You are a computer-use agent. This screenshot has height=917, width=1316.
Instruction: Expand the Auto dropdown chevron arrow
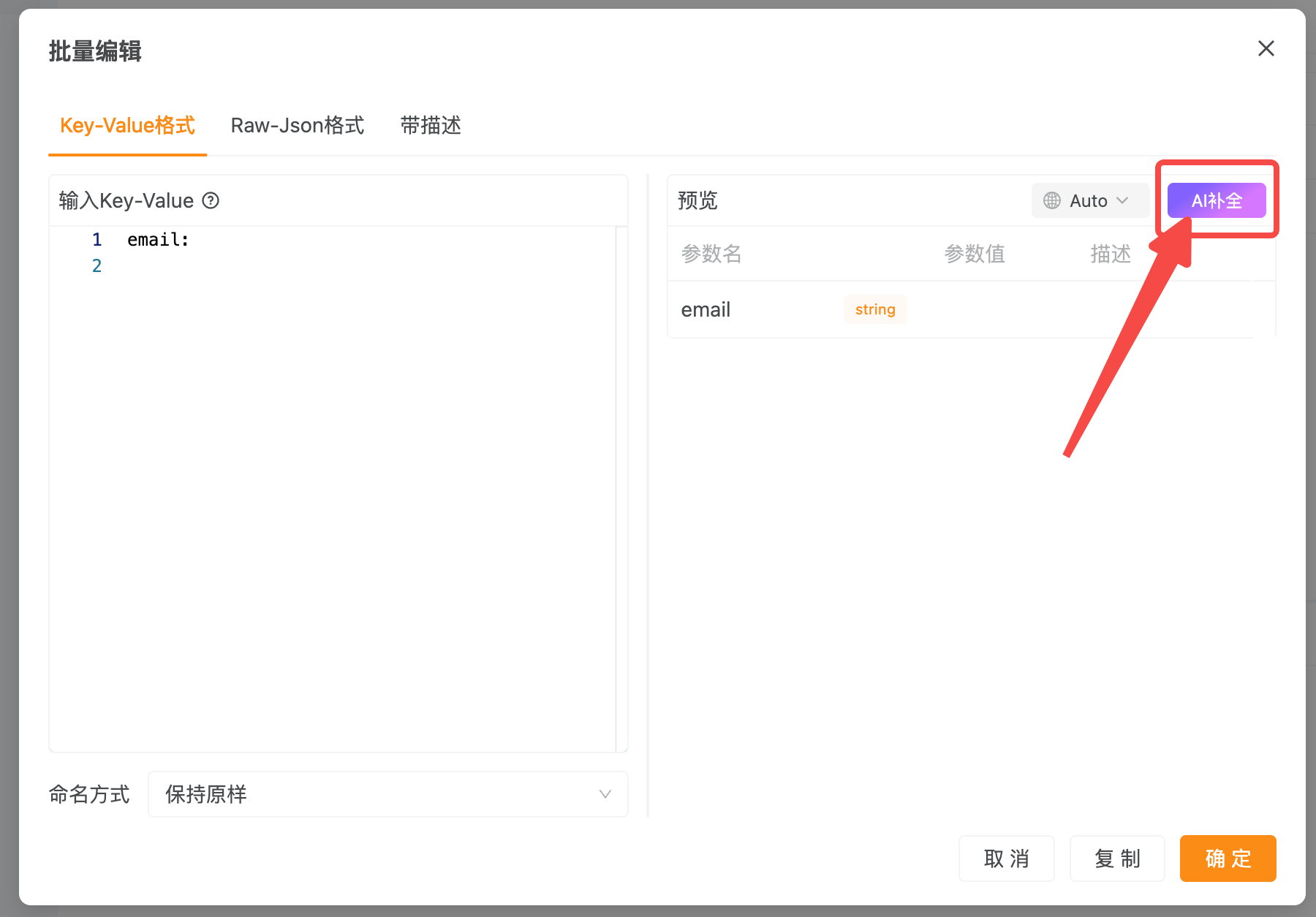pos(1121,200)
